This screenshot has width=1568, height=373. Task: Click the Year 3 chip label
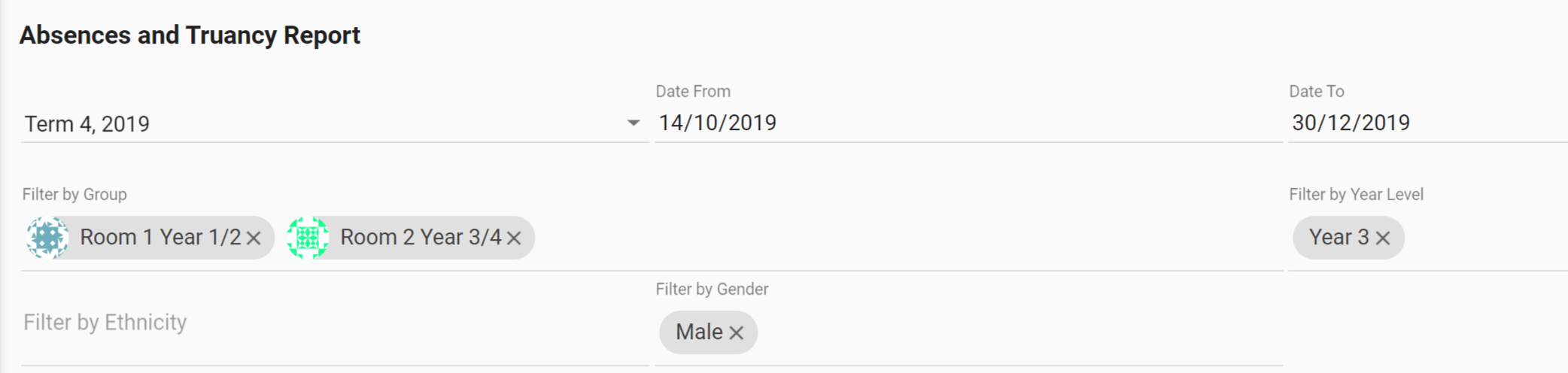coord(1339,238)
